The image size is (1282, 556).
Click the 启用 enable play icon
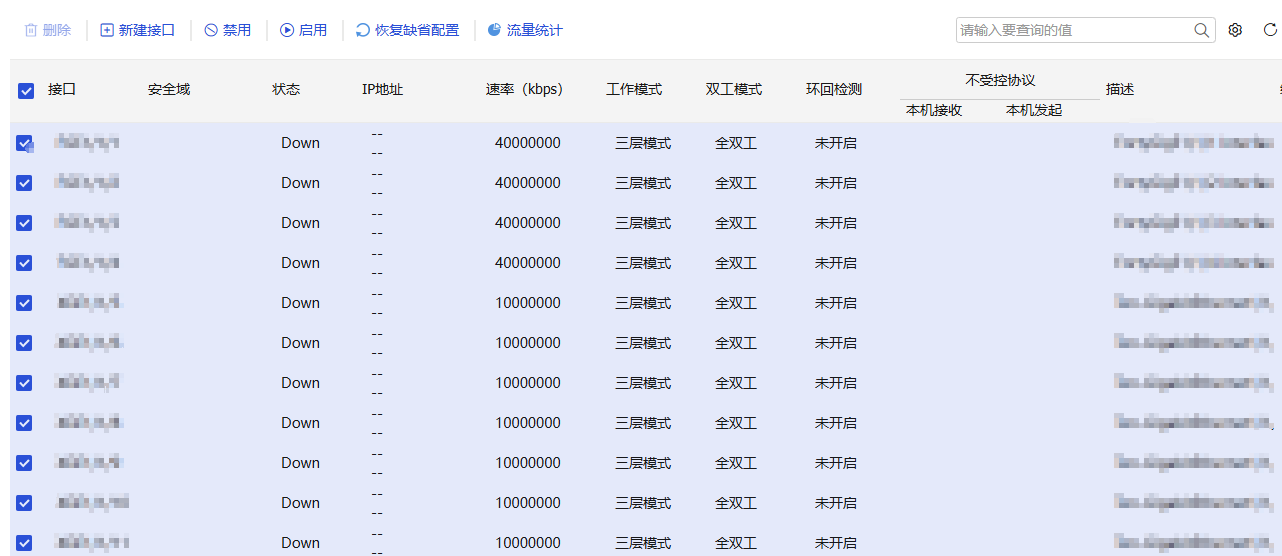point(287,30)
